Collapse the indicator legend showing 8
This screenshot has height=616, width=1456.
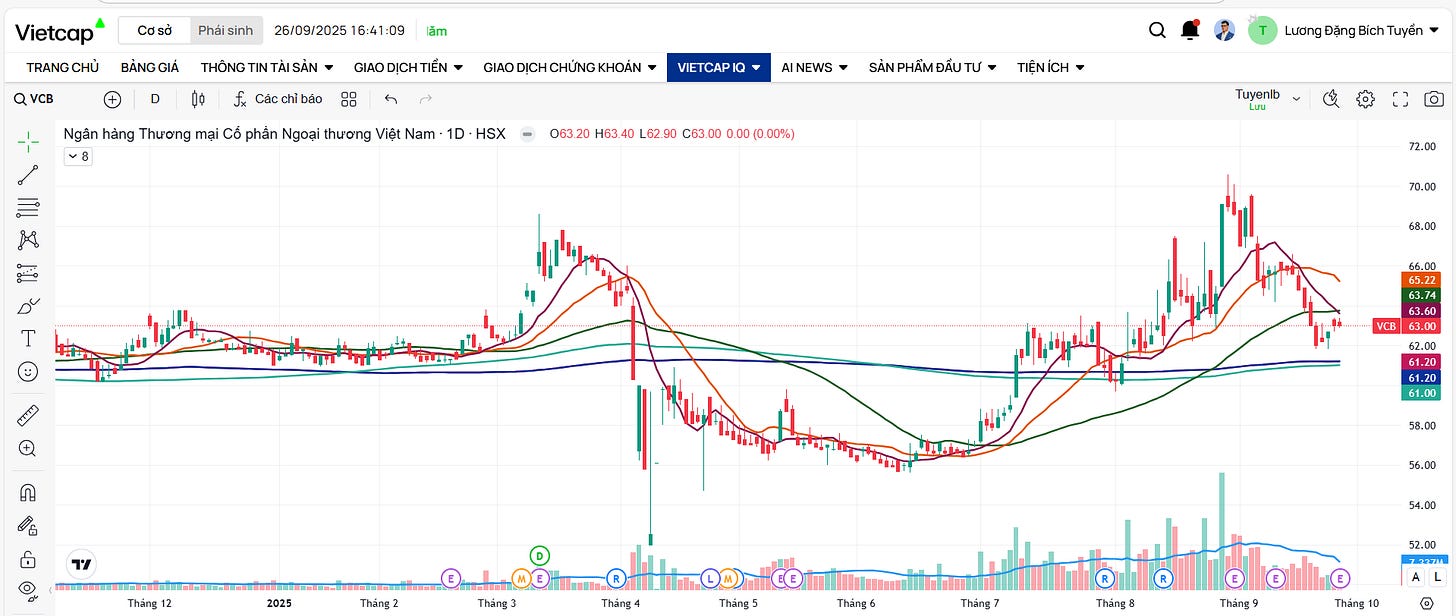click(78, 156)
